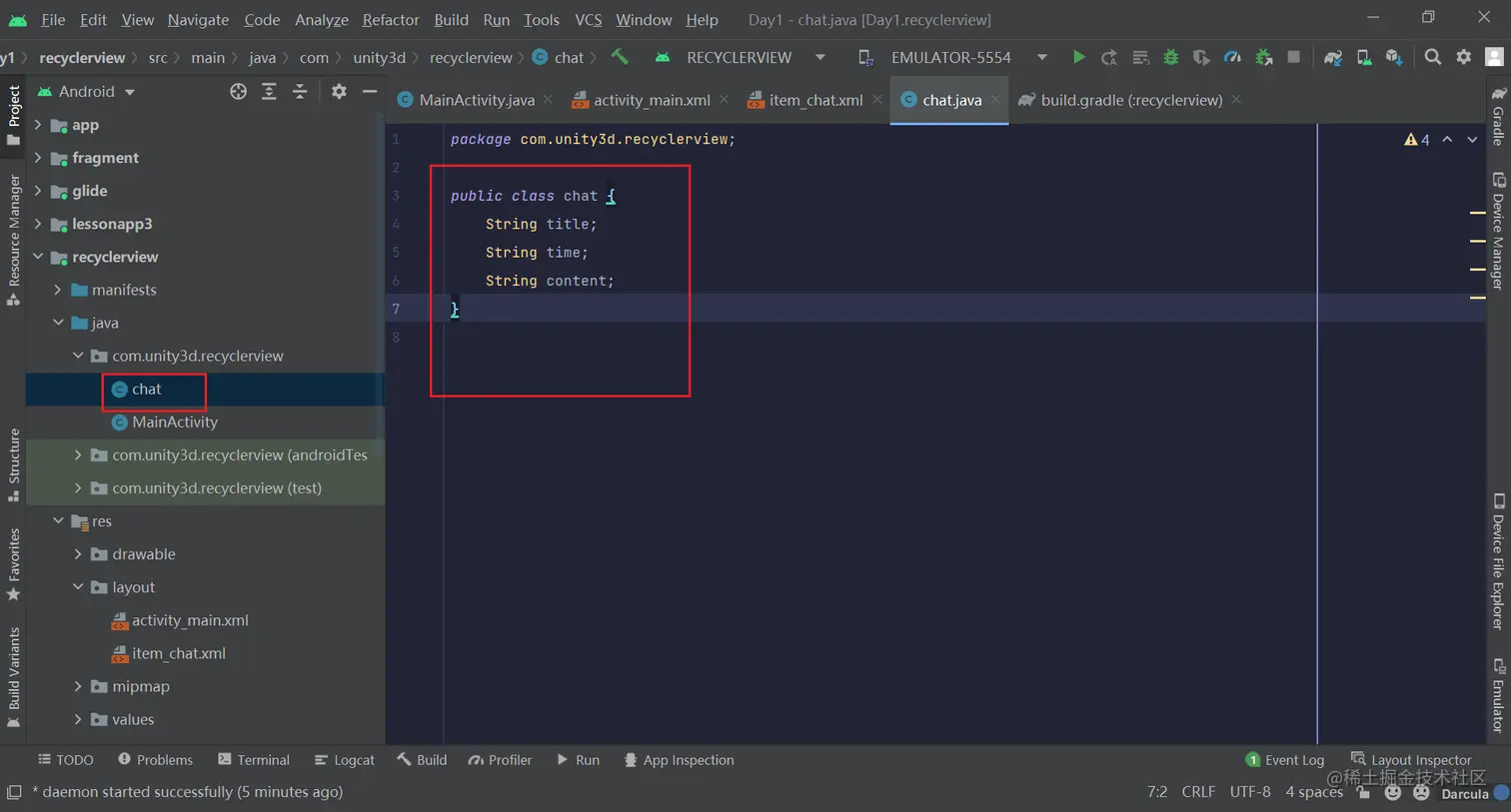Open the EMULATOR-5554 device dropdown
The height and width of the screenshot is (812, 1511).
tap(951, 57)
